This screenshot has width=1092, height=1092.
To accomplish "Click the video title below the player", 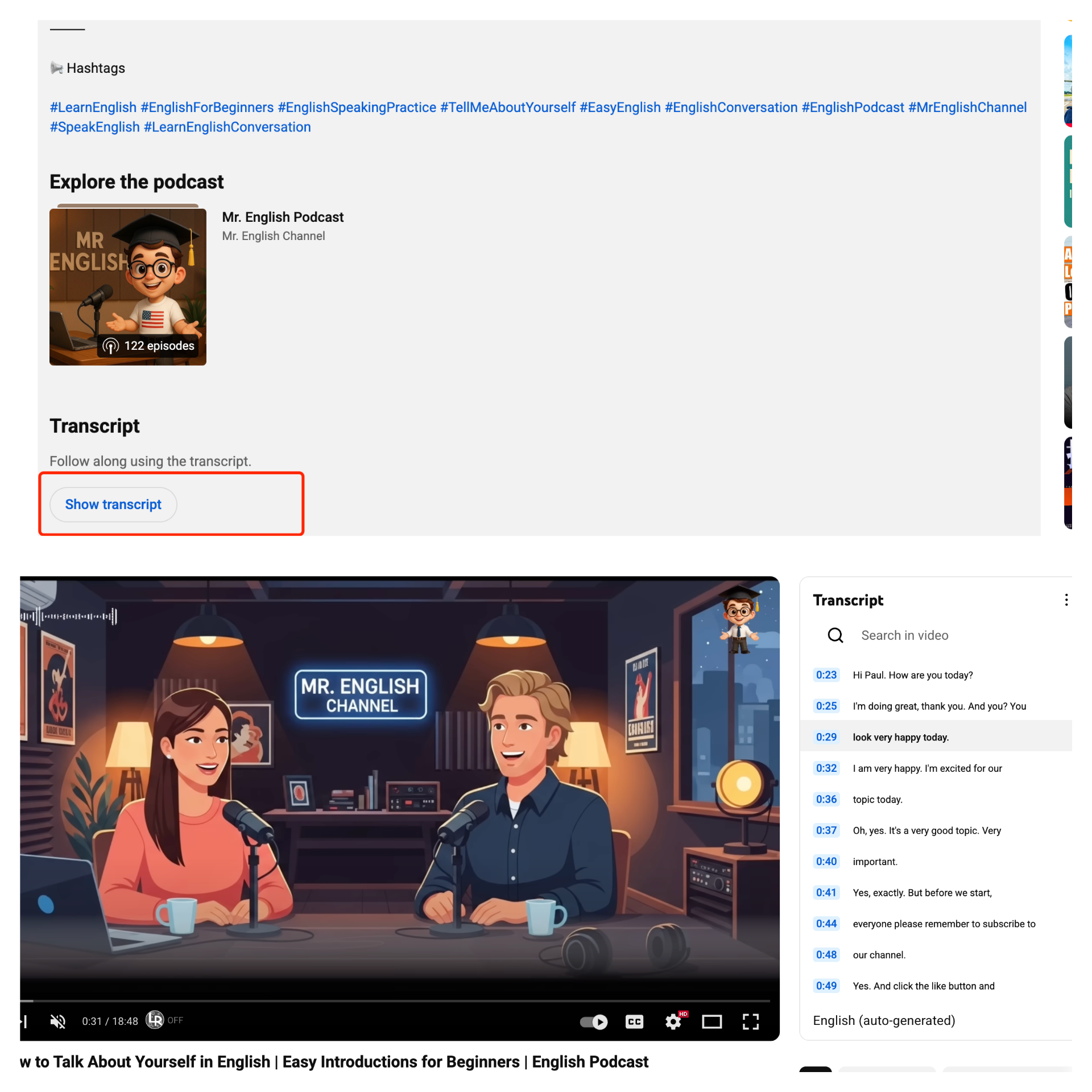I will pyautogui.click(x=334, y=1062).
